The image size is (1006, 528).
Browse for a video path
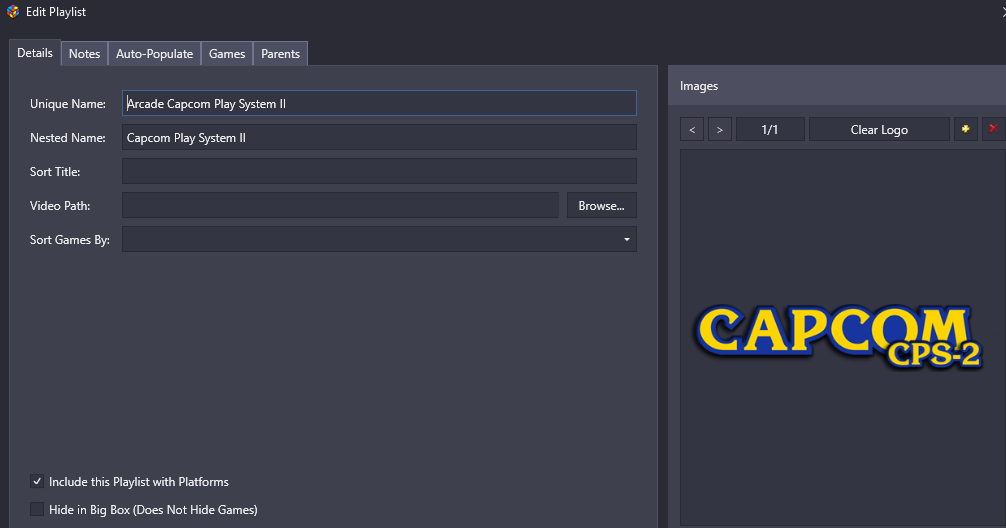point(601,205)
